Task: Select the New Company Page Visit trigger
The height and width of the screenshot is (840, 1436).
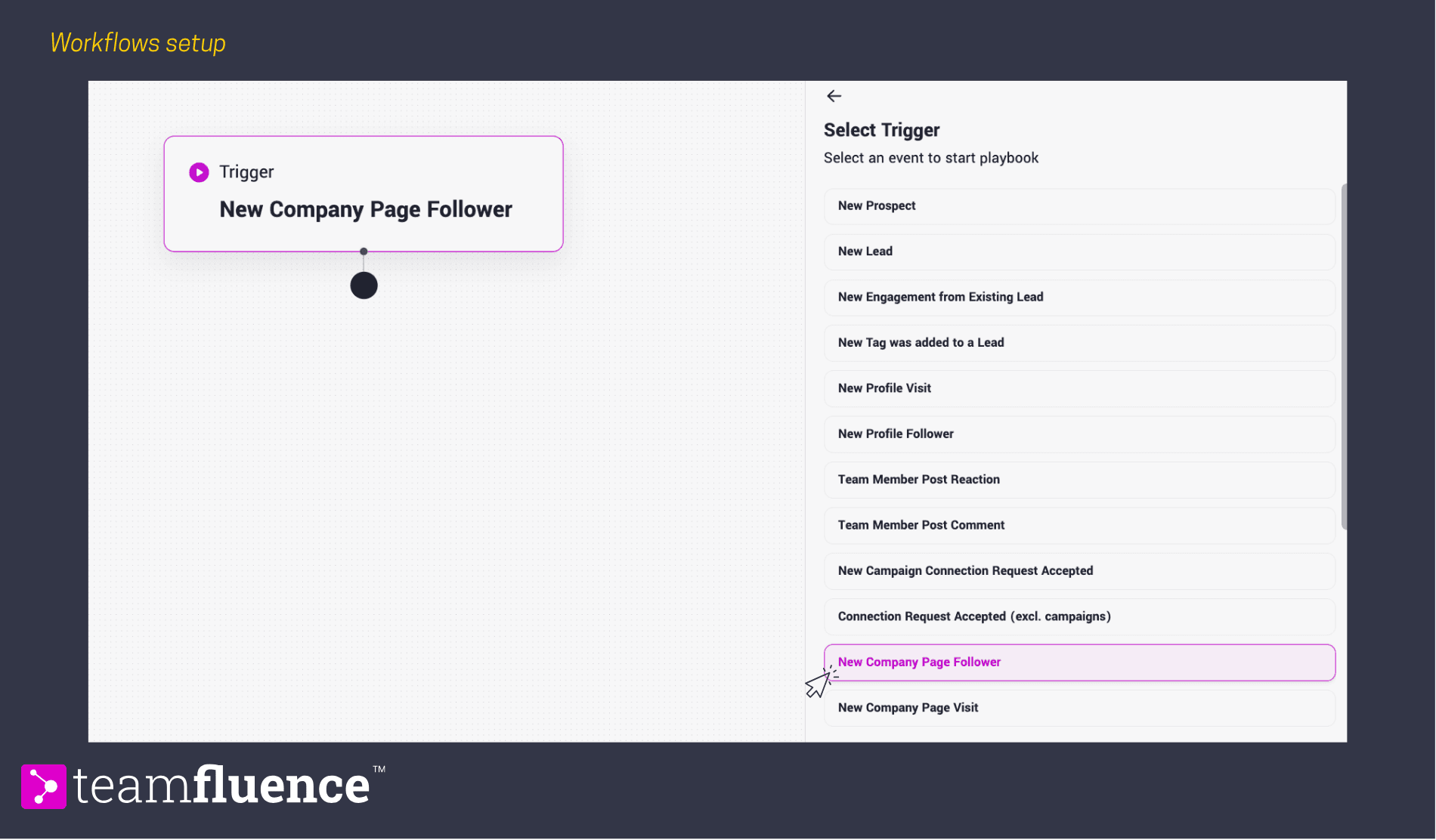Action: 1079,708
